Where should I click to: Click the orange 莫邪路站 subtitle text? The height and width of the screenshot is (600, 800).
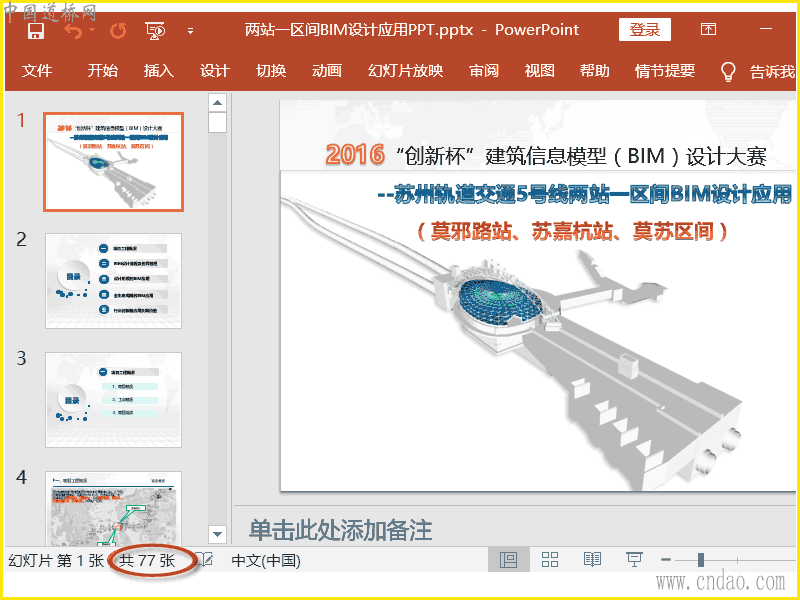tap(572, 232)
